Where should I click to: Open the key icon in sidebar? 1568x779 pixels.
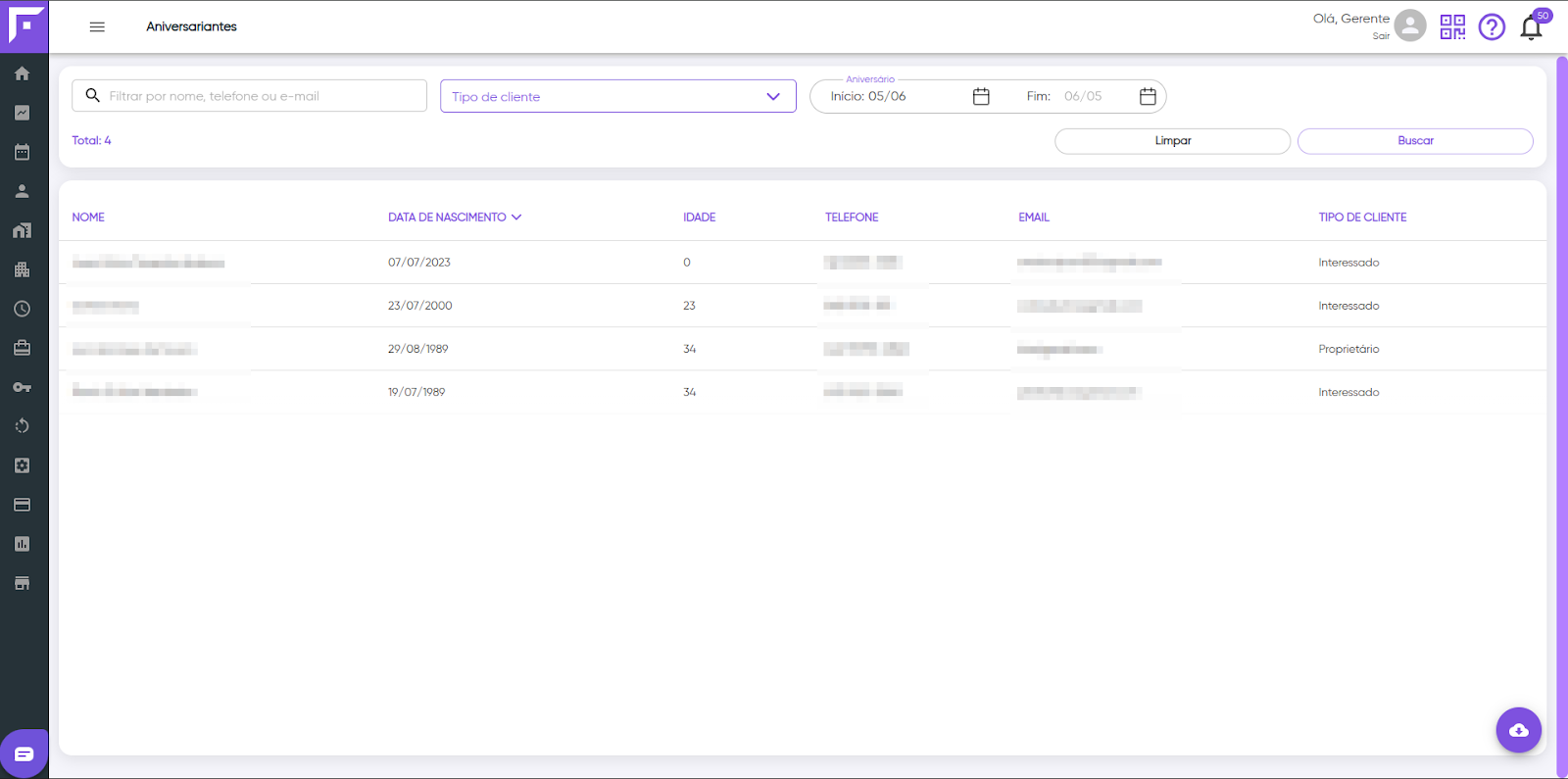[22, 387]
